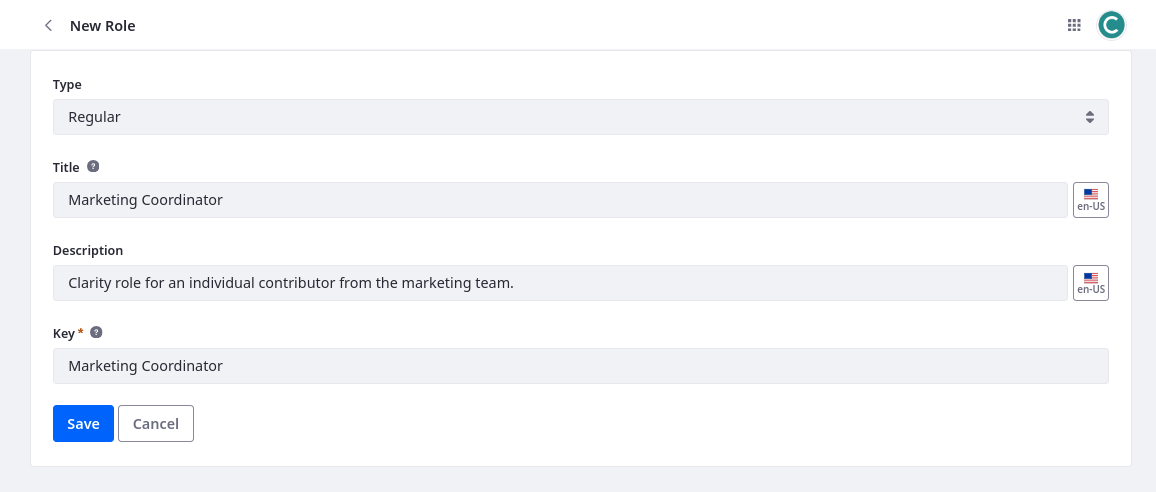
Task: Open the Type dropdown showing Regular
Action: [581, 117]
